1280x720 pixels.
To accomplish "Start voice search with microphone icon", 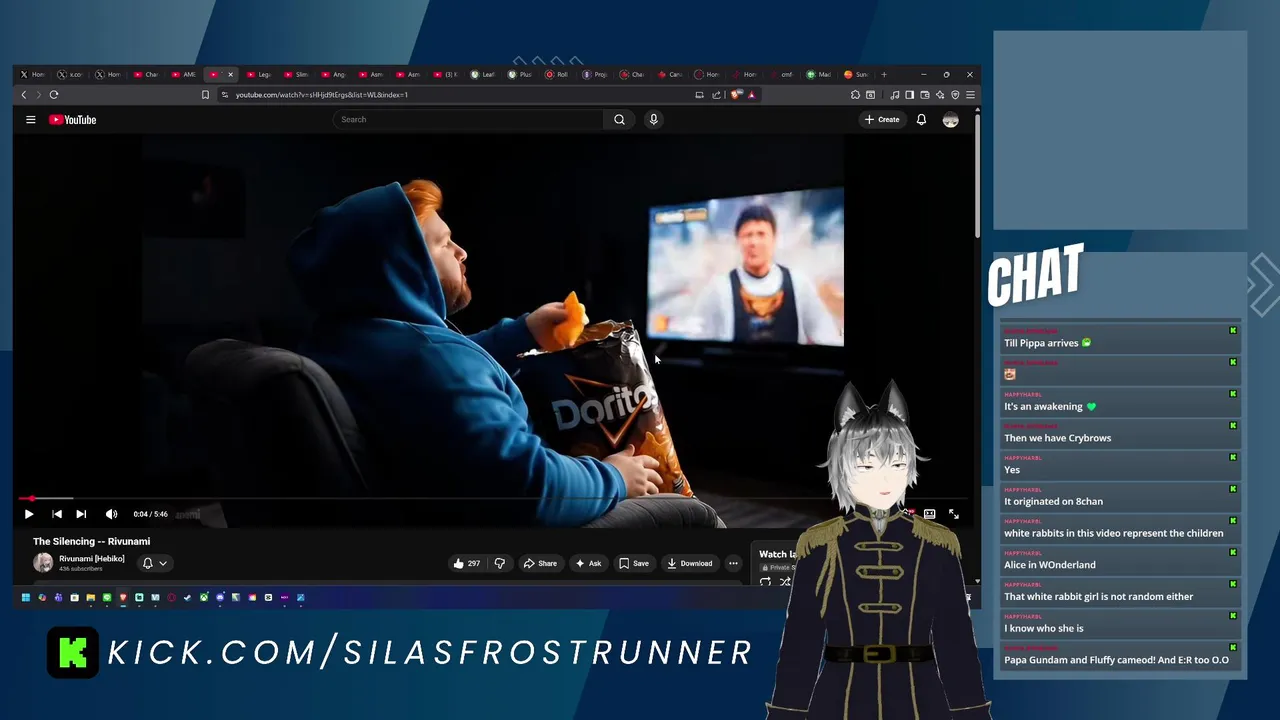I will (653, 119).
